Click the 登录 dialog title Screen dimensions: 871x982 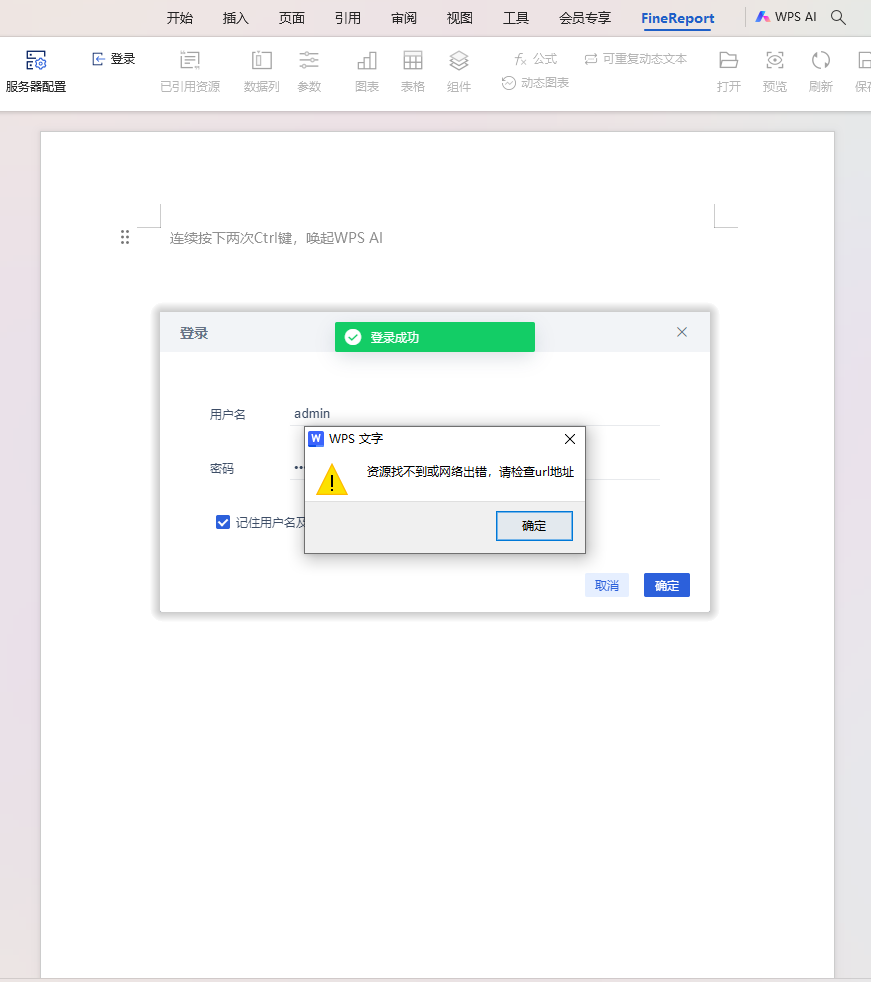(x=194, y=333)
